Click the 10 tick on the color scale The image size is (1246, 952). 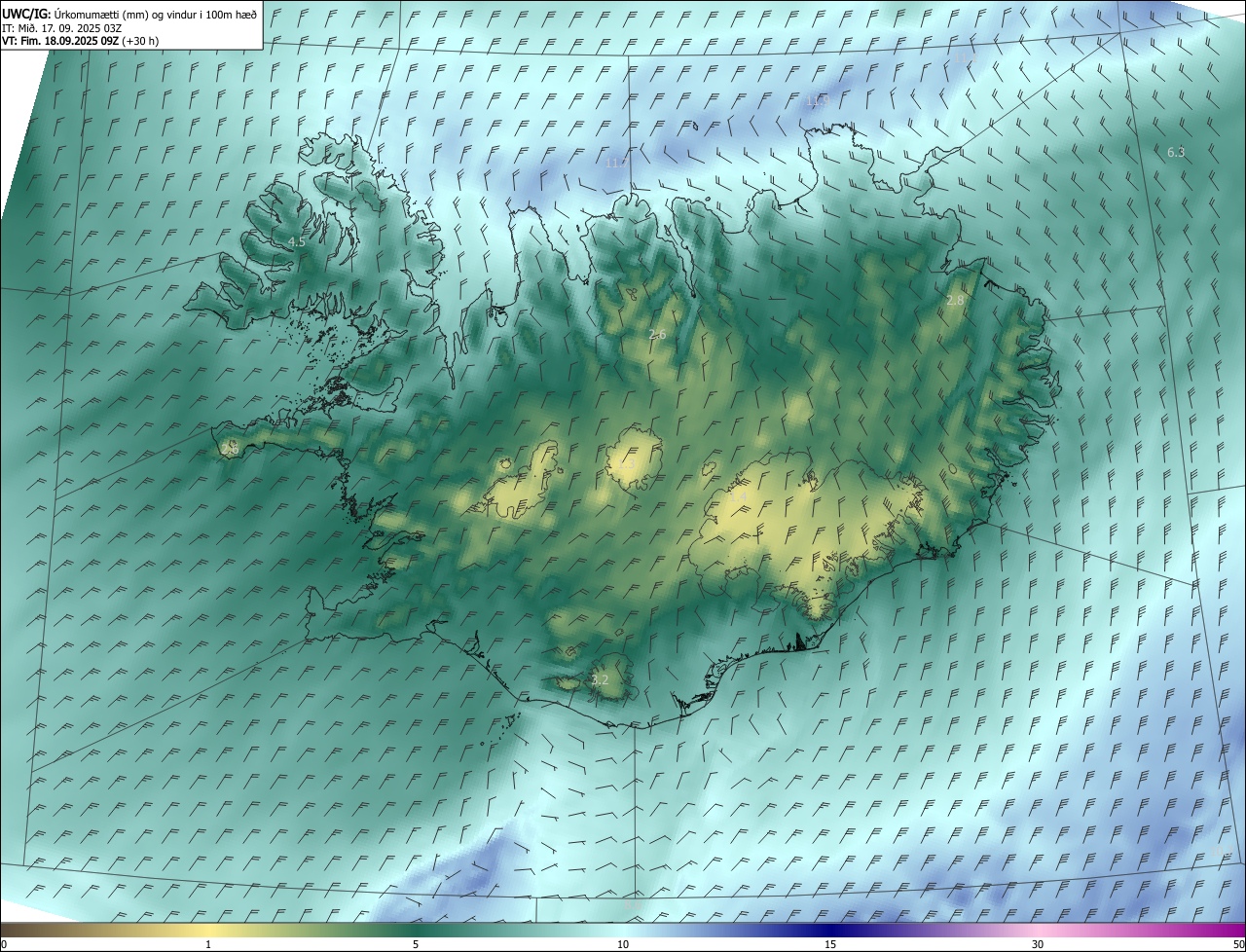pos(623,944)
